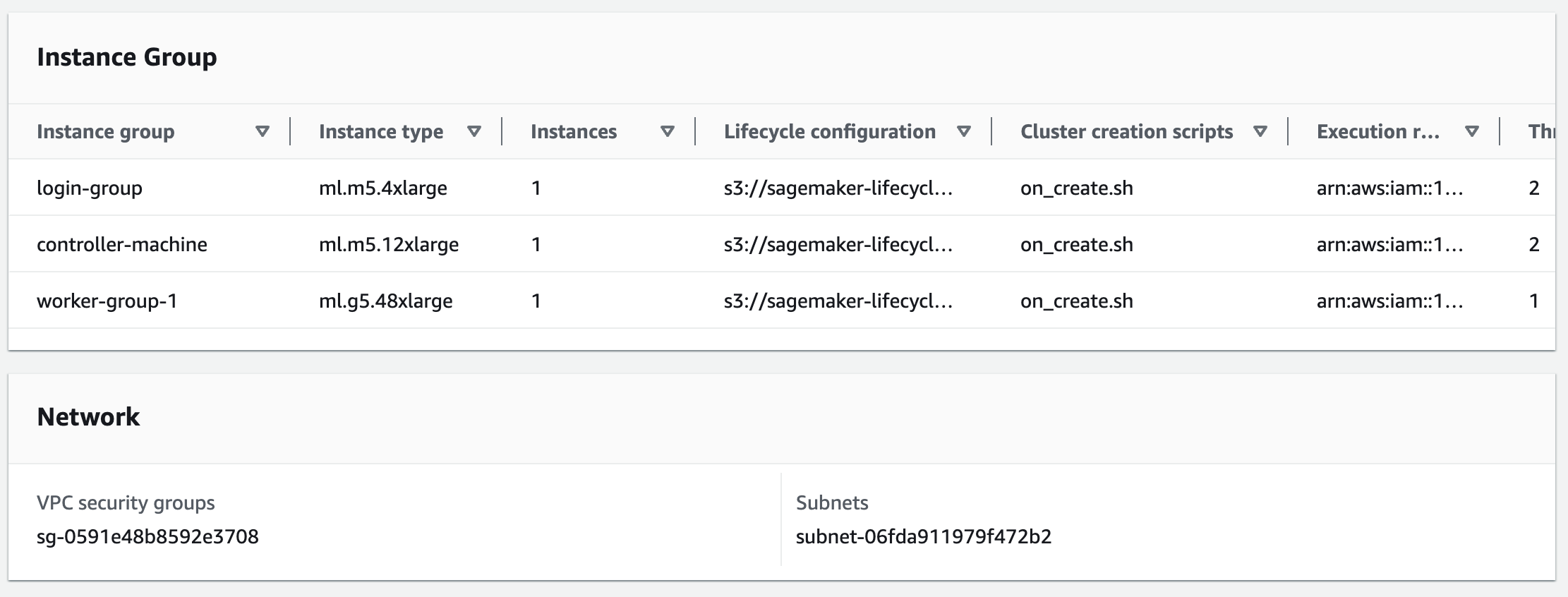Viewport: 1568px width, 597px height.
Task: Click login-group execution role ARN
Action: tap(1389, 188)
